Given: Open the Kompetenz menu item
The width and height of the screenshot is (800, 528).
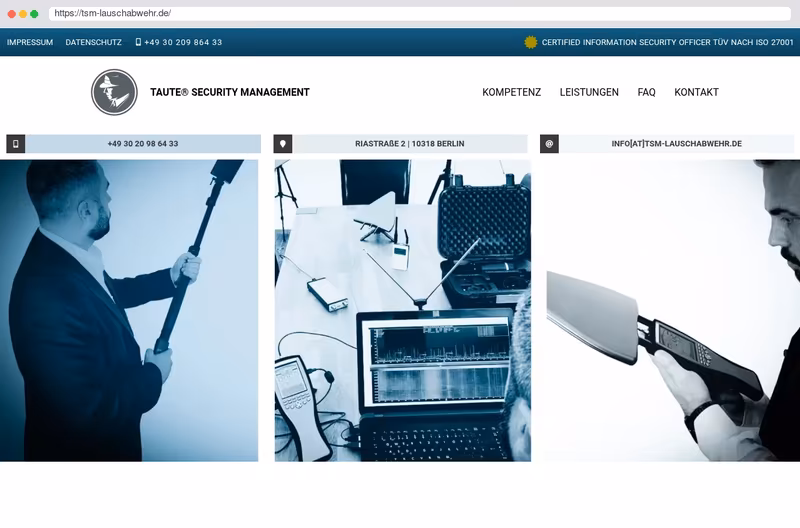Looking at the screenshot, I should pos(512,92).
